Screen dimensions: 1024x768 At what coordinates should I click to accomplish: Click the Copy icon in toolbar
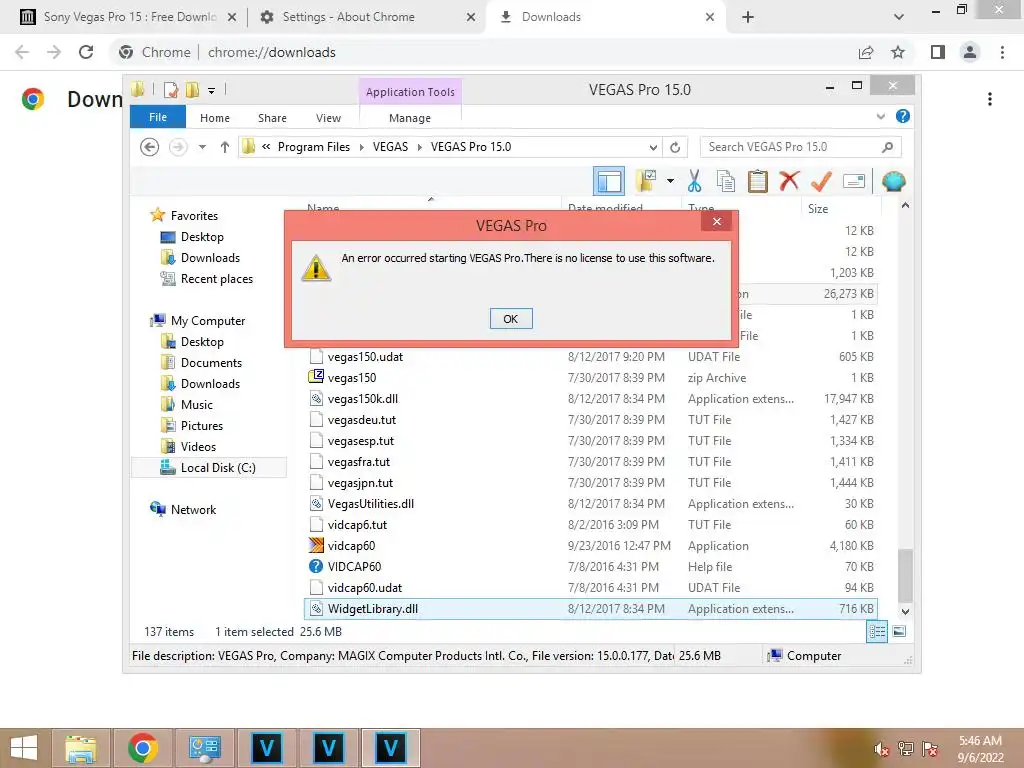(726, 181)
